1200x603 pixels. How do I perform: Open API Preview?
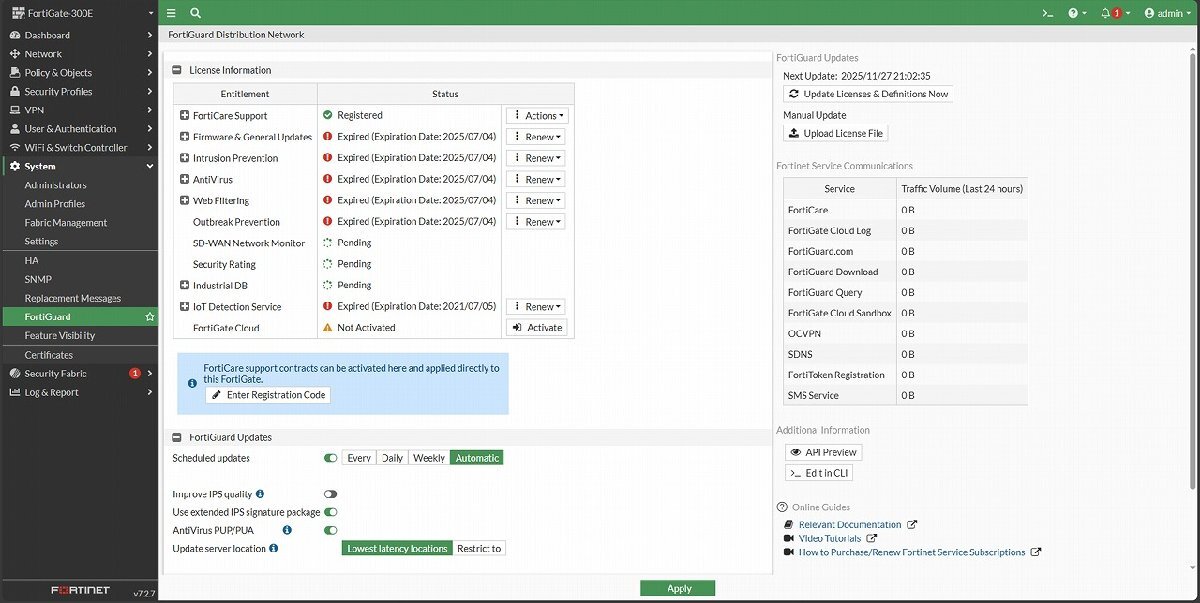click(x=823, y=452)
